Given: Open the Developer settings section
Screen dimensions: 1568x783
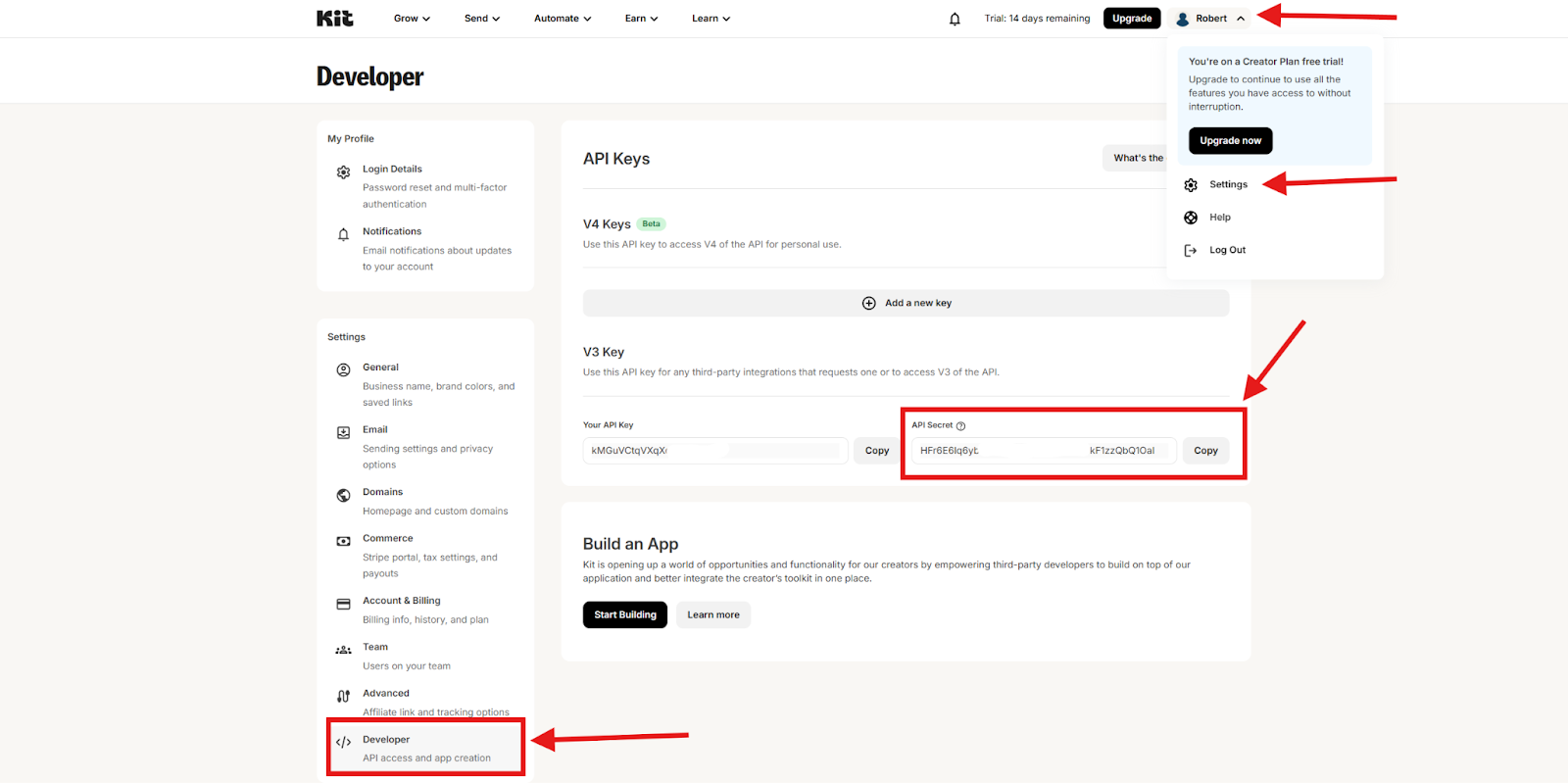Looking at the screenshot, I should (x=425, y=748).
